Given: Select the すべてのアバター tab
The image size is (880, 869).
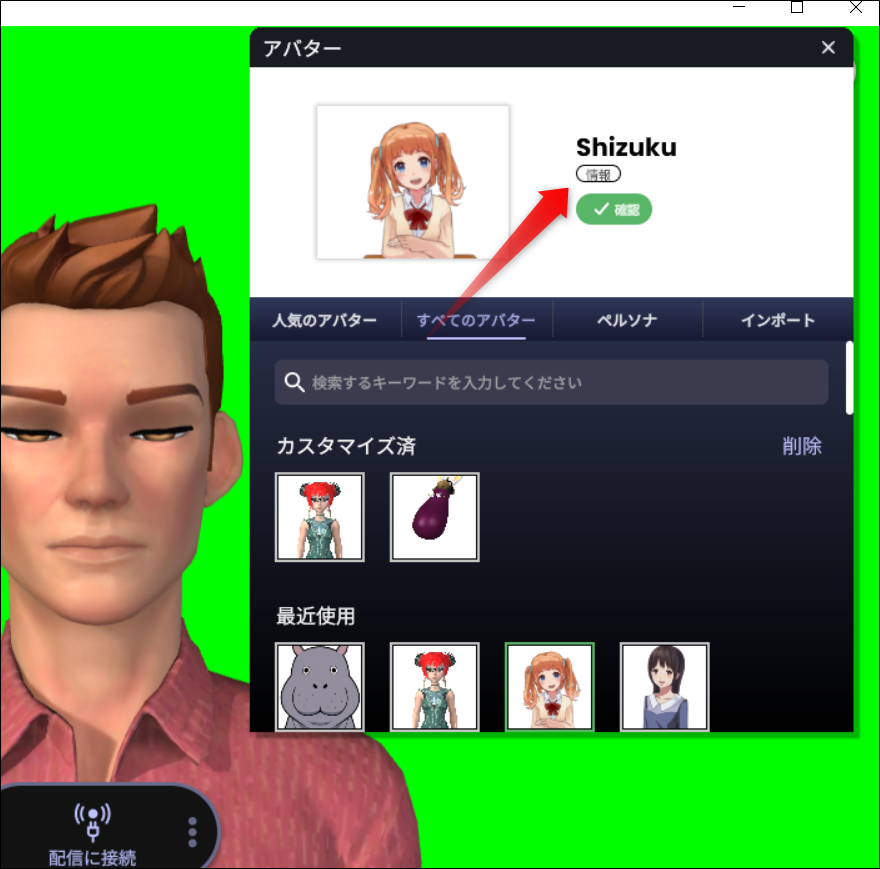Looking at the screenshot, I should click(476, 320).
